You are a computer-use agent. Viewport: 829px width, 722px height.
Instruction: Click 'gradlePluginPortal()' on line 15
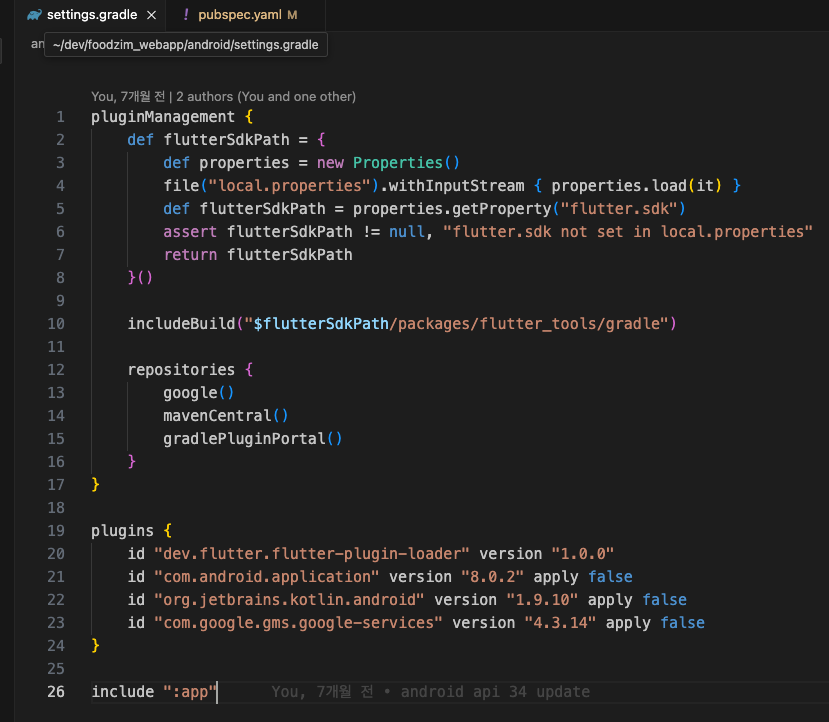253,439
